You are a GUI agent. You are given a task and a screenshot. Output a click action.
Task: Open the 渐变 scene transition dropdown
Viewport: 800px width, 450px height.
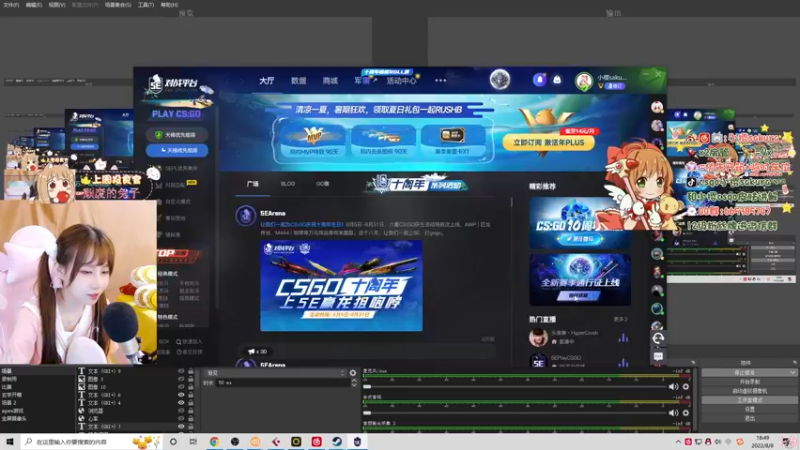point(275,373)
